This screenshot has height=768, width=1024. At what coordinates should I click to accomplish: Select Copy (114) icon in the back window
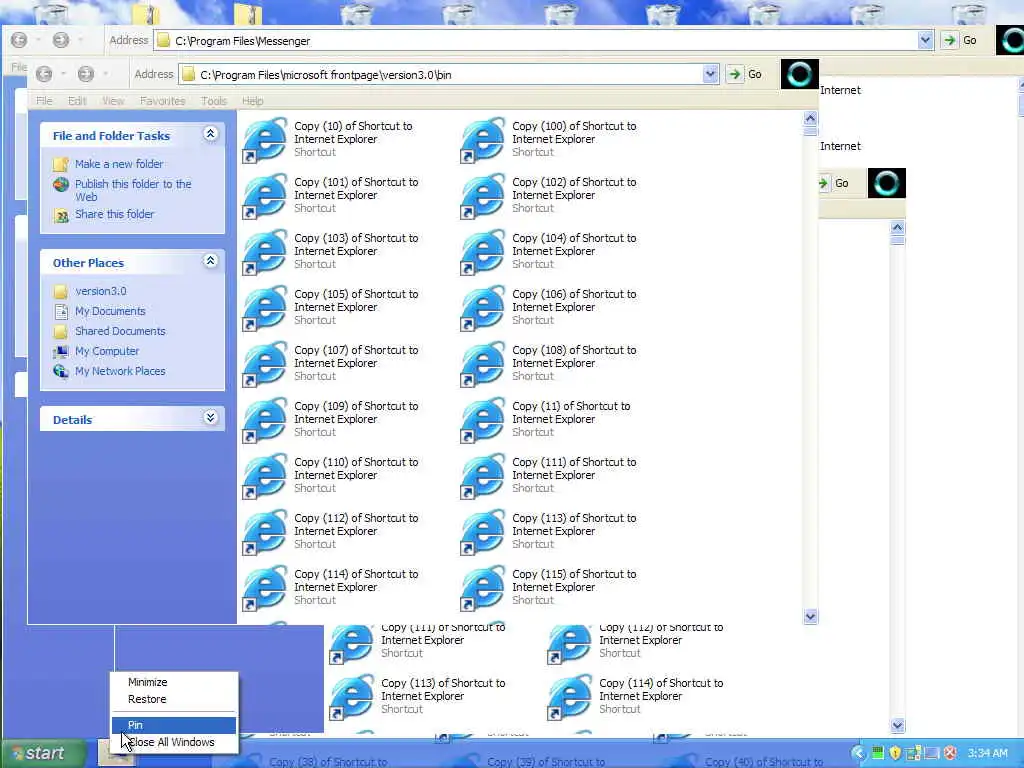(x=570, y=697)
